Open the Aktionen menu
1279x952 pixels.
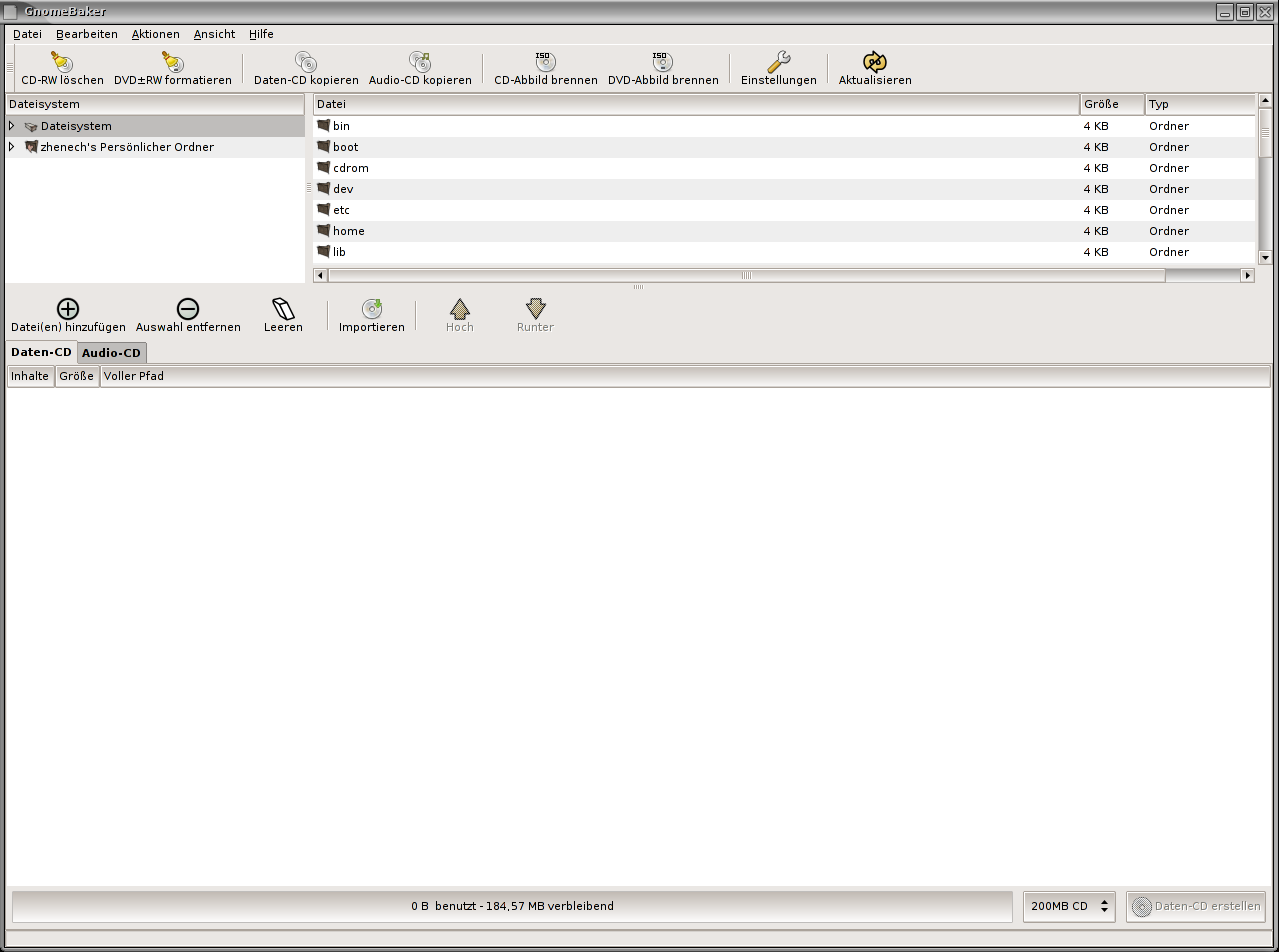tap(156, 34)
